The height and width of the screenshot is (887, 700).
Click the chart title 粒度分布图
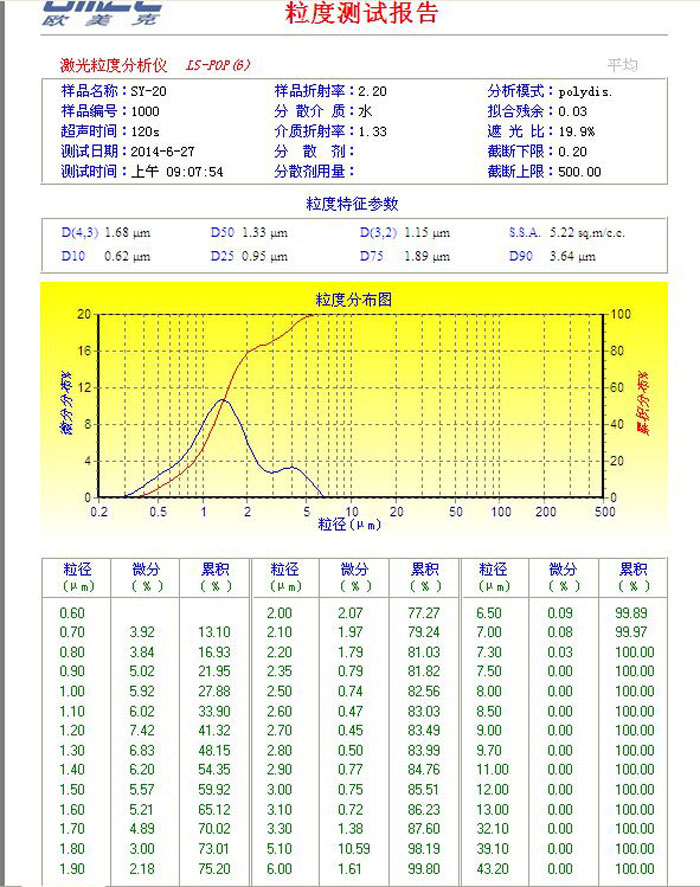pos(354,299)
